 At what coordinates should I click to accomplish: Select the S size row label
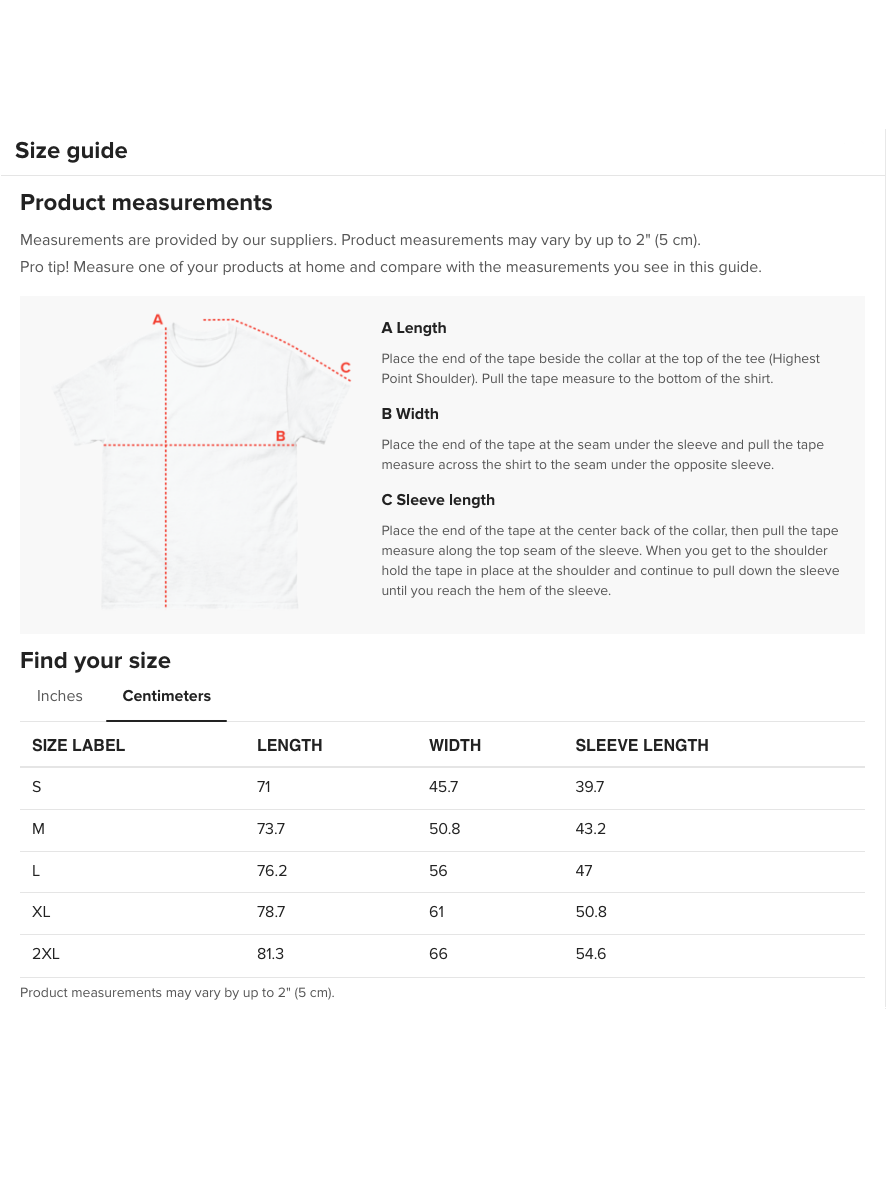[37, 787]
